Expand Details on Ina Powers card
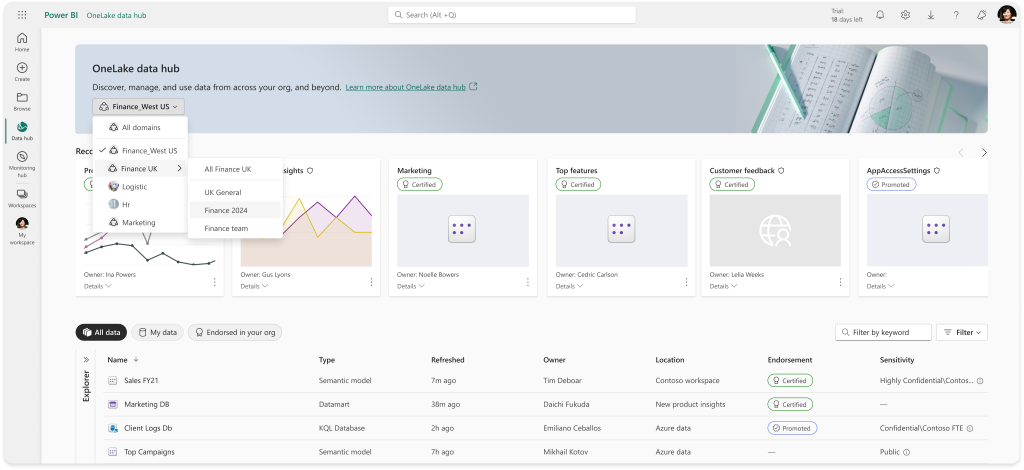Image resolution: width=1024 pixels, height=470 pixels. 98,286
